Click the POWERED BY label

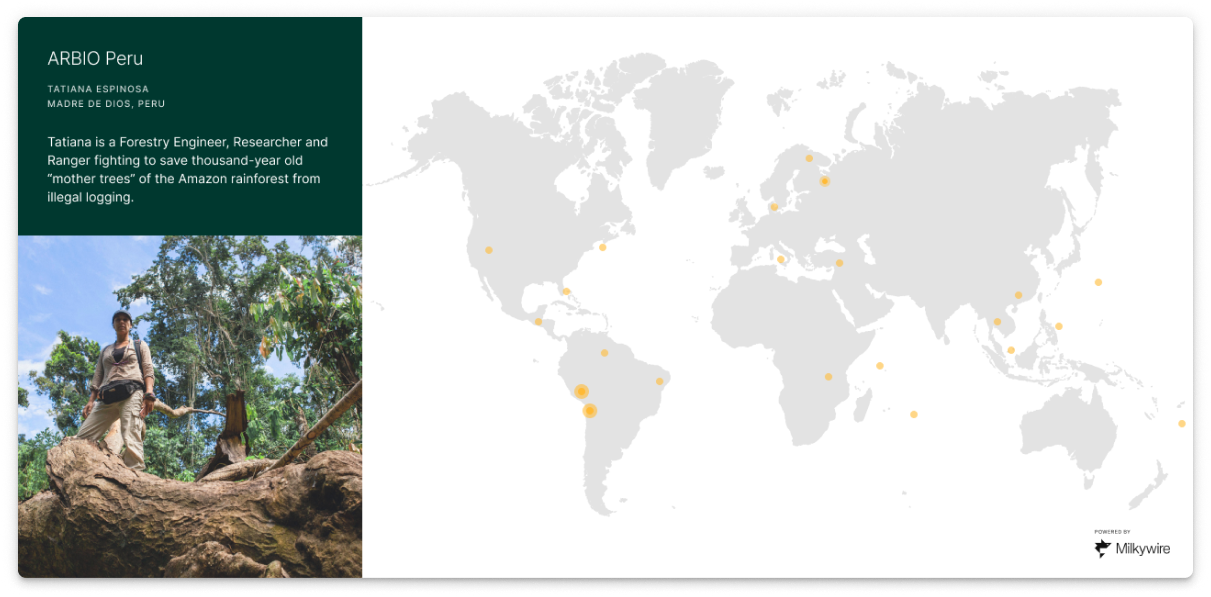click(x=1112, y=532)
